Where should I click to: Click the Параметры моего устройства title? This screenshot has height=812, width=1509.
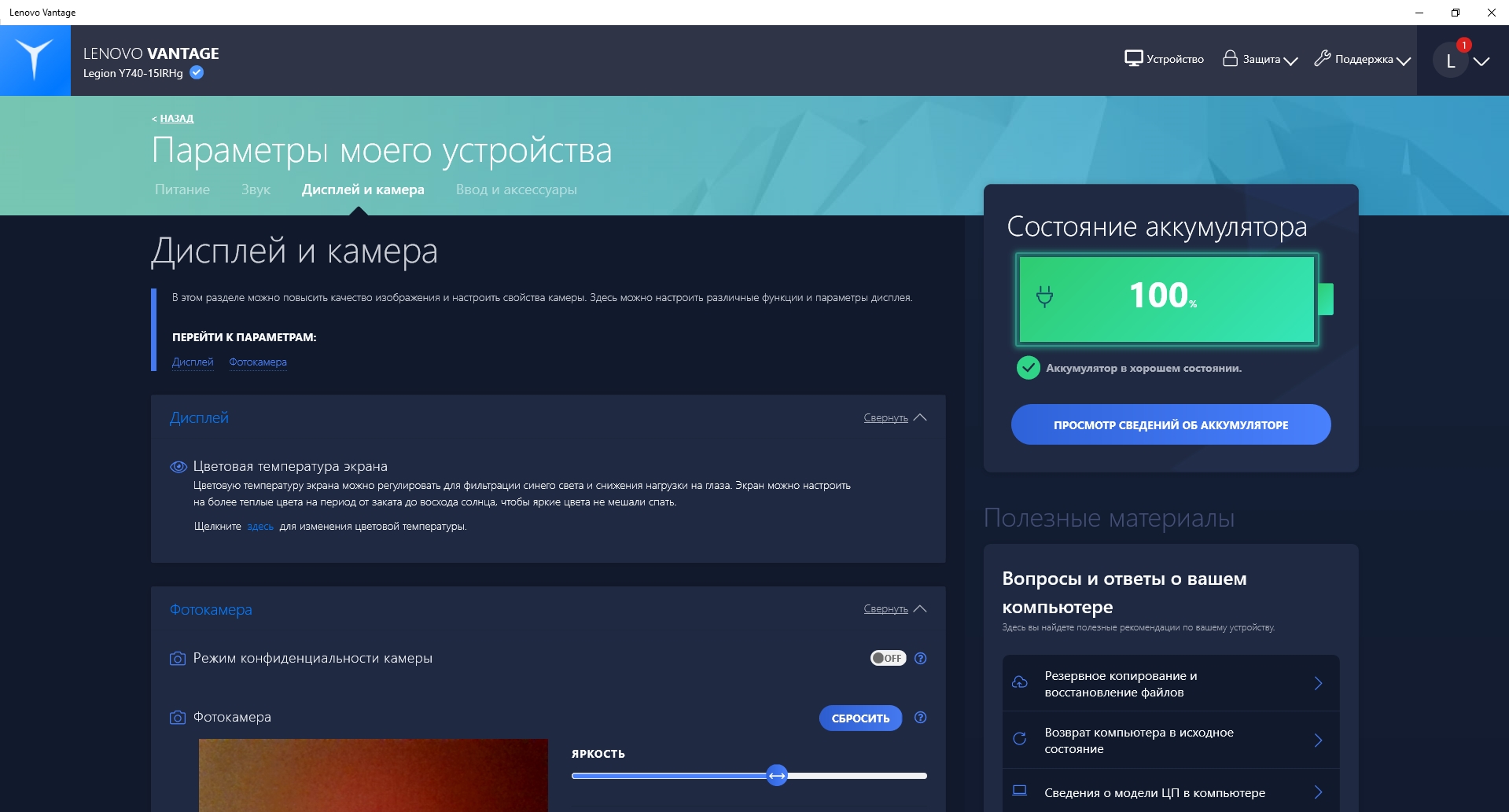(381, 150)
